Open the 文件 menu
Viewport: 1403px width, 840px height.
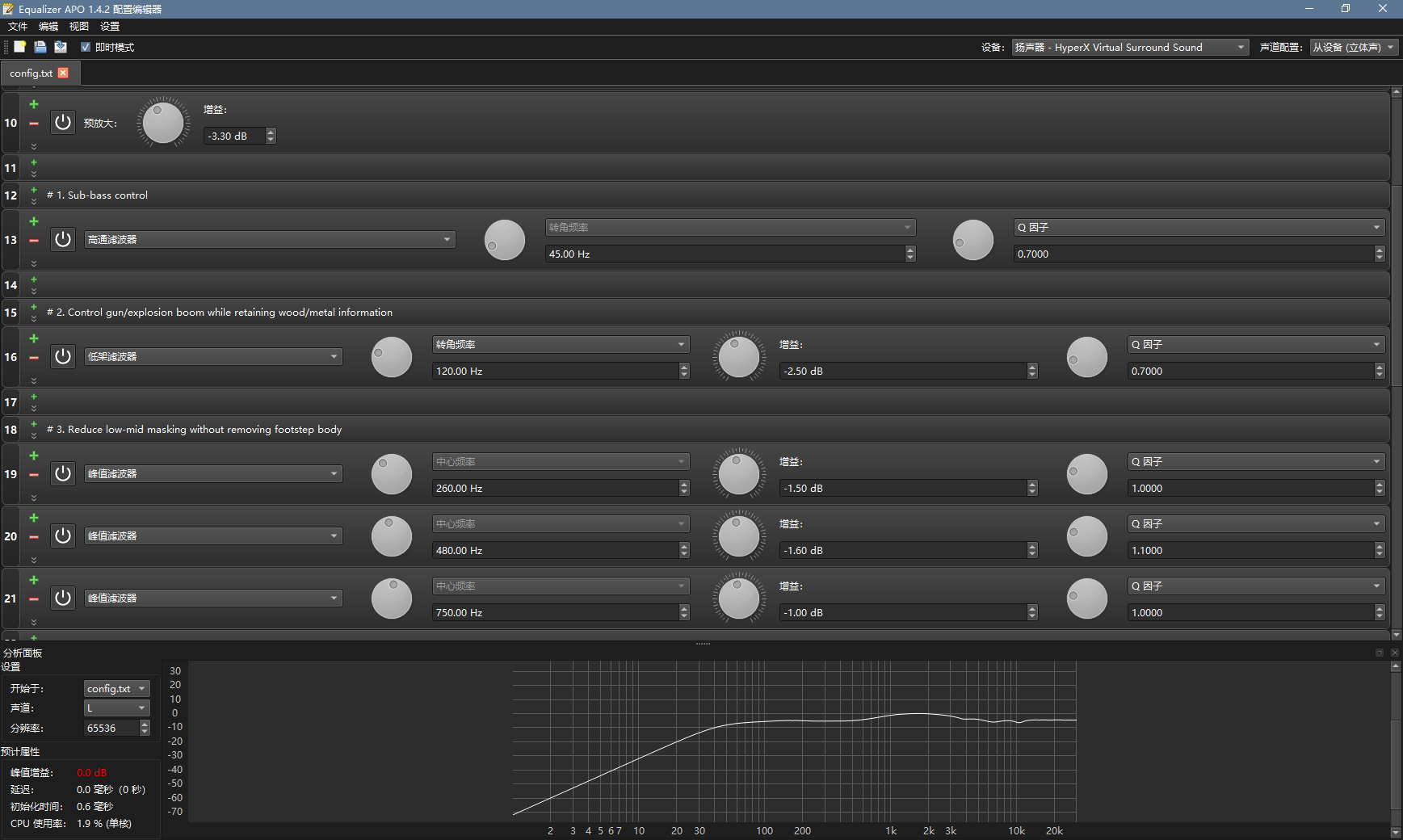18,27
